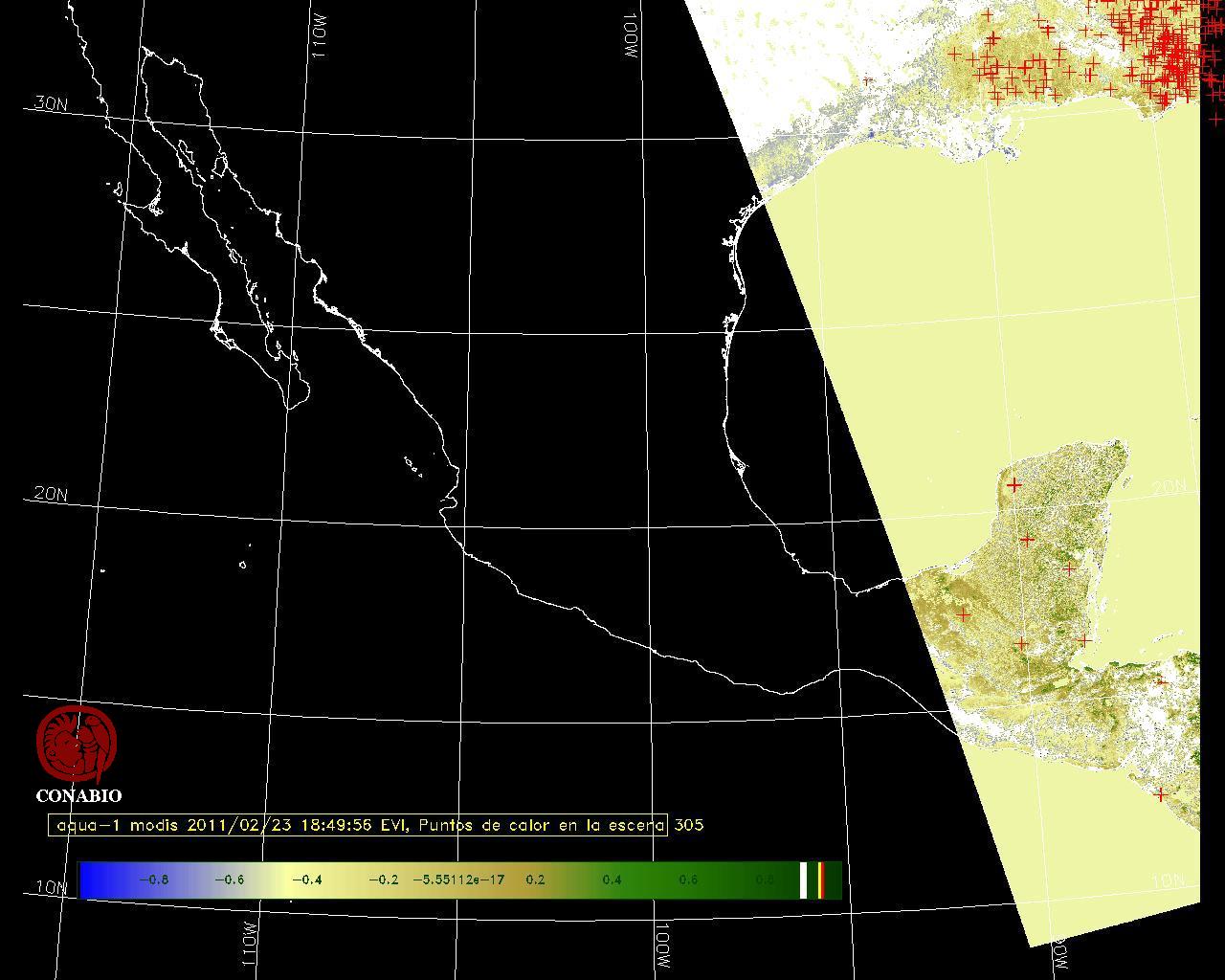Viewport: 1225px width, 980px height.
Task: Click the isolated small red cross near Texas coast
Action: 868,80
